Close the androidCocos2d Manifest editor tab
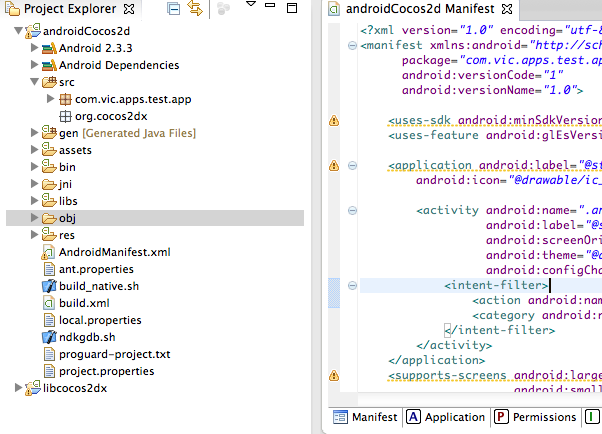The image size is (602, 434). 507,9
